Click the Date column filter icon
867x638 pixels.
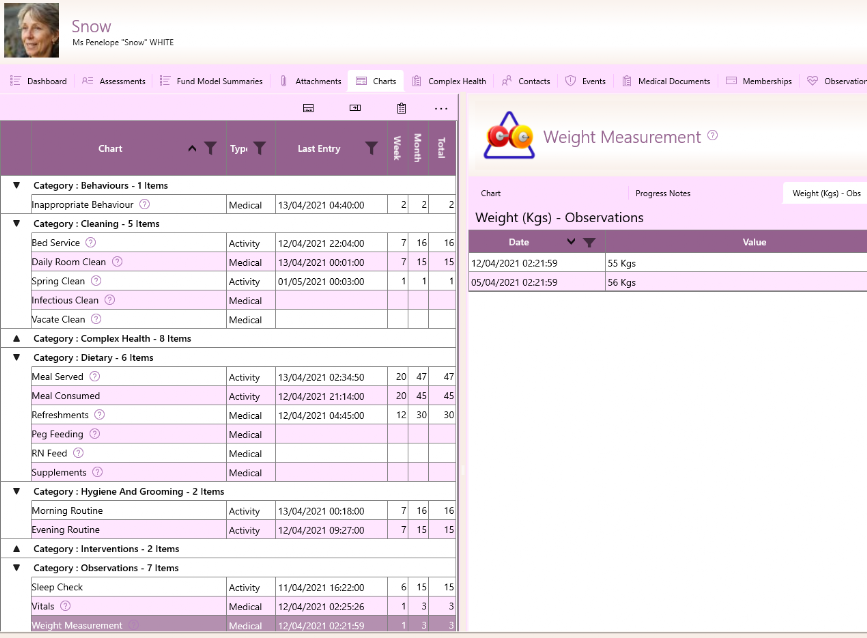pos(589,242)
